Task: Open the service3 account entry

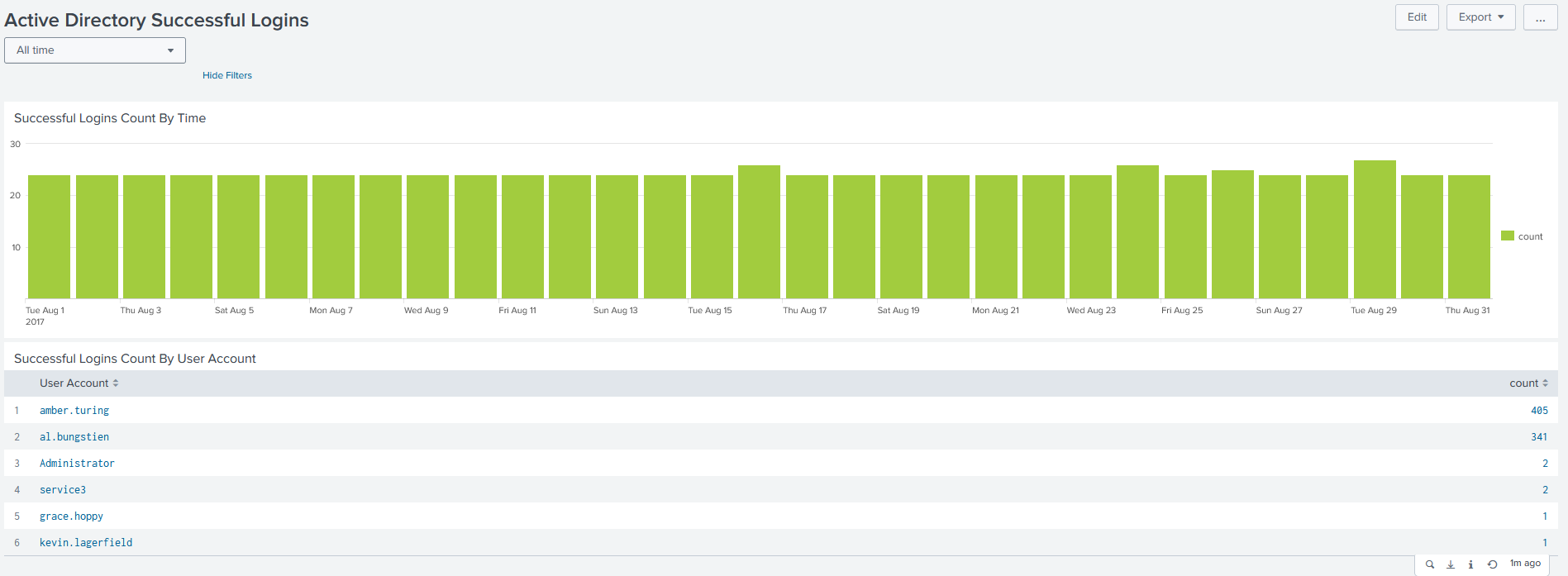Action: coord(63,490)
